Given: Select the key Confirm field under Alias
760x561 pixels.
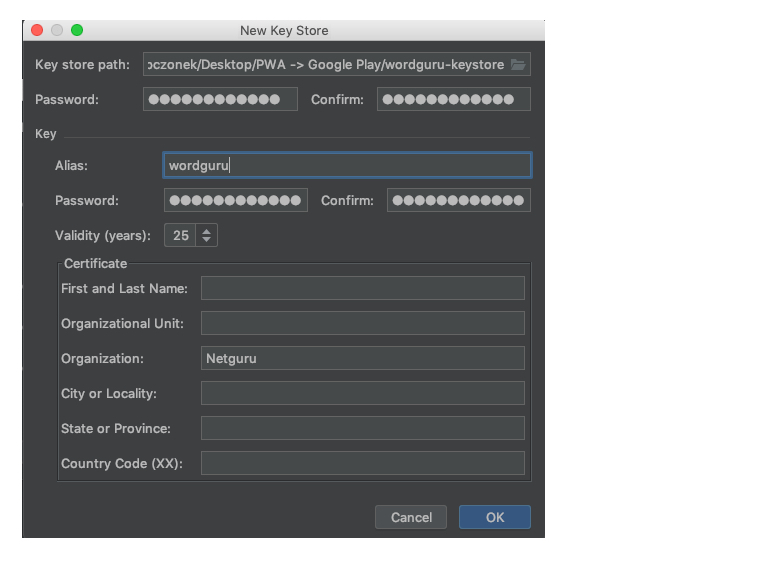Looking at the screenshot, I should [459, 200].
